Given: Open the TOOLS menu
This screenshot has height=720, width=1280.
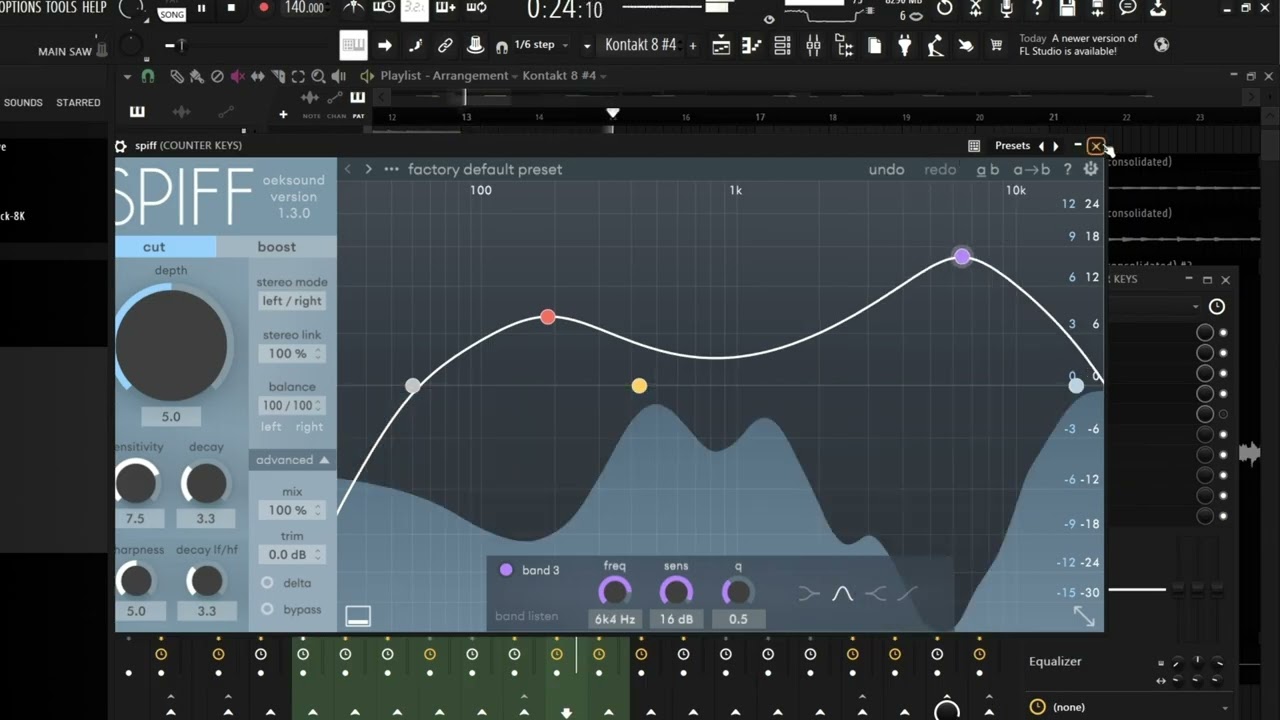Looking at the screenshot, I should (61, 7).
